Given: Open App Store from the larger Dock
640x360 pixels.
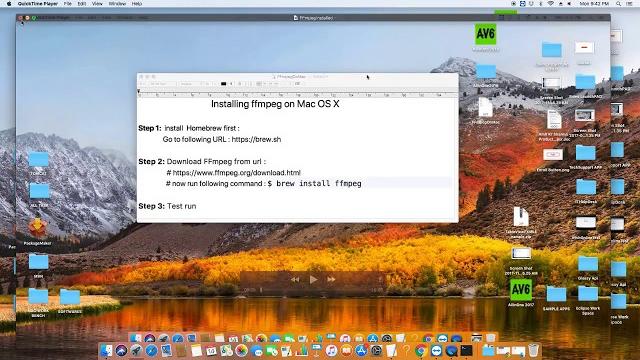Looking at the screenshot, I should [361, 350].
